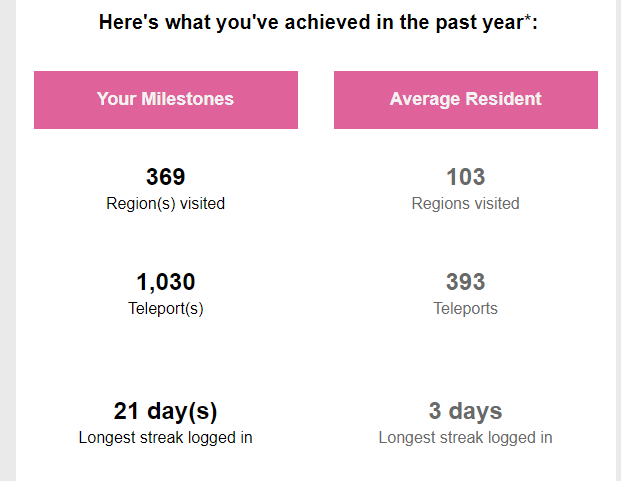Select the "21 day(s)" streak value
Viewport: 621px width, 481px height.
(x=165, y=411)
